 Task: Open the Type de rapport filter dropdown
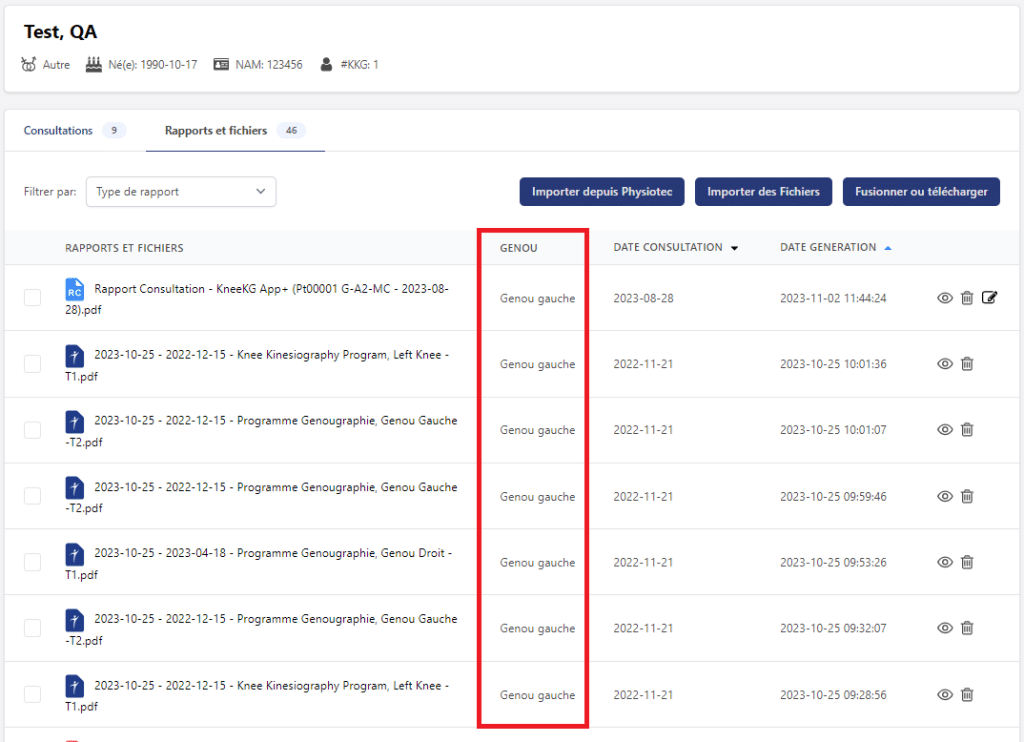click(181, 192)
